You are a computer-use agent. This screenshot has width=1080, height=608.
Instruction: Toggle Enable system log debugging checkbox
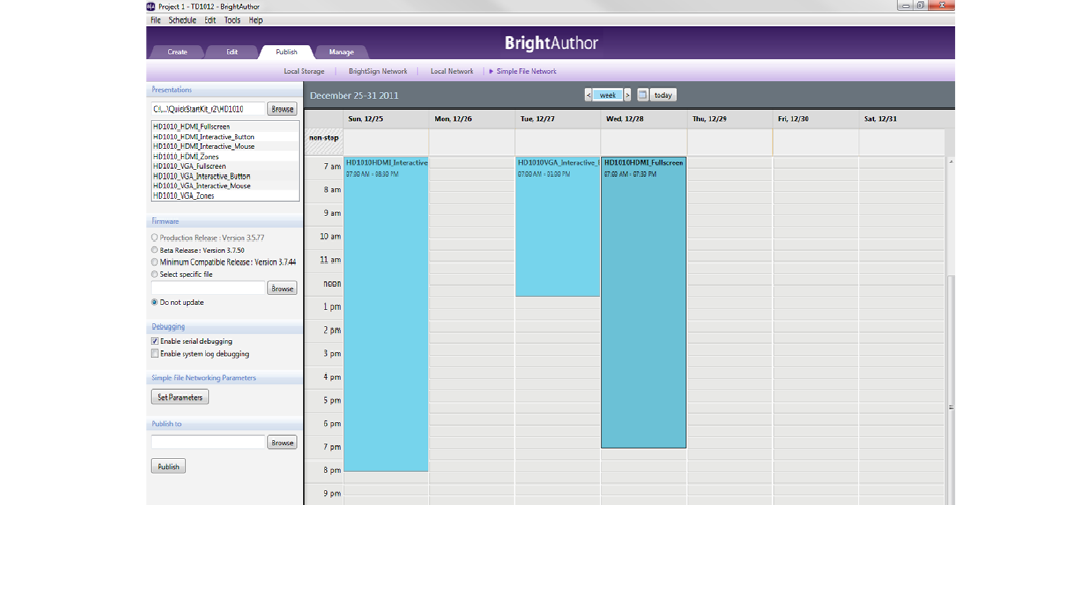(155, 354)
